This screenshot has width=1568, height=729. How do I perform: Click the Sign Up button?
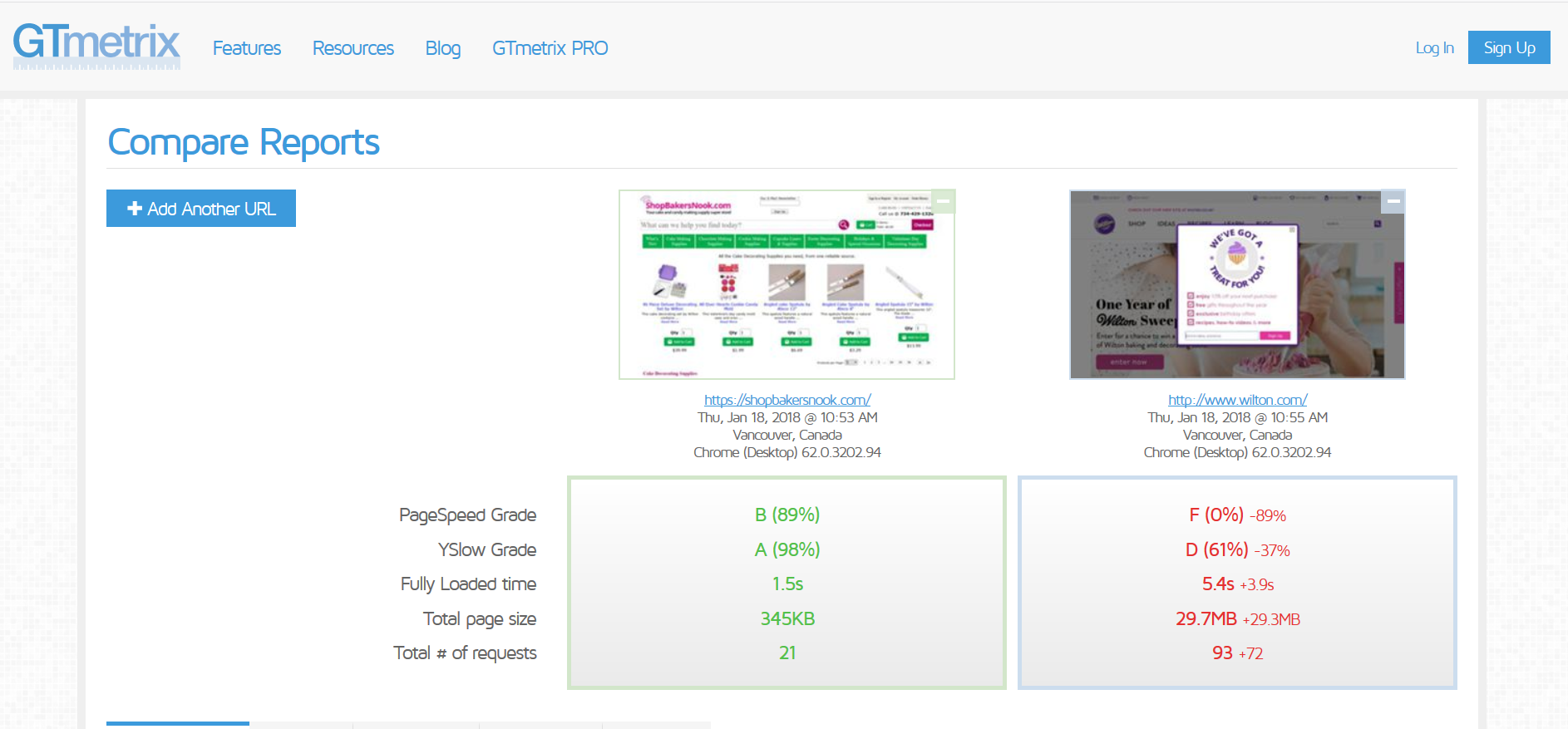coord(1509,47)
